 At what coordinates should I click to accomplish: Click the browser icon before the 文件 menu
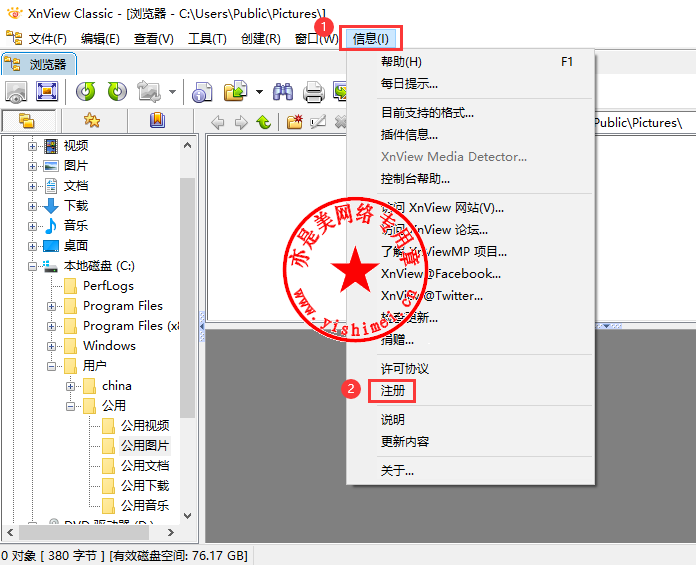tap(14, 38)
